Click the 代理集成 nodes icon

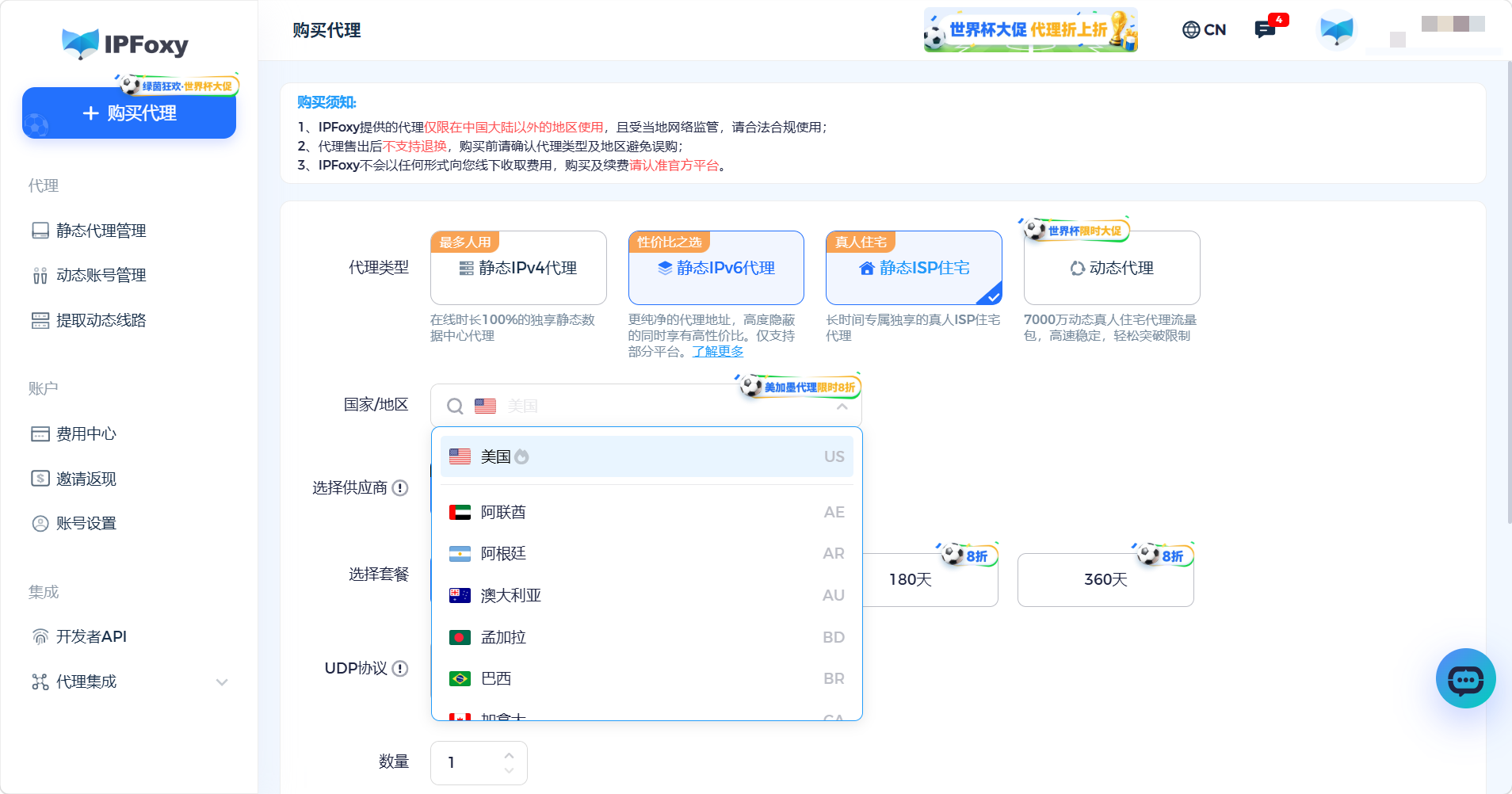pos(40,681)
